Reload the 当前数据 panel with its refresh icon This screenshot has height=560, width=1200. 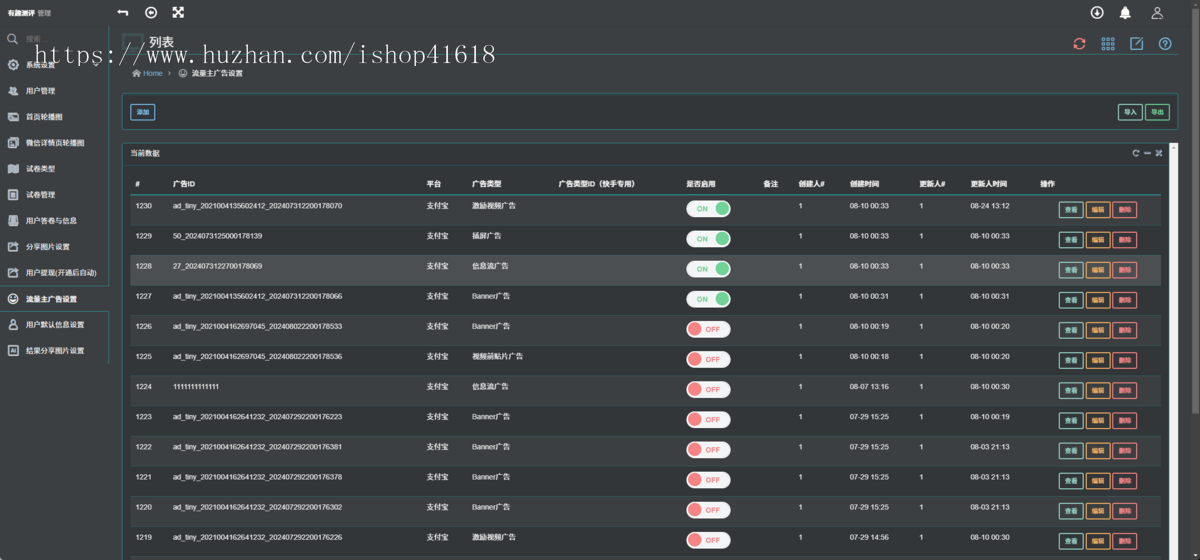coord(1135,153)
